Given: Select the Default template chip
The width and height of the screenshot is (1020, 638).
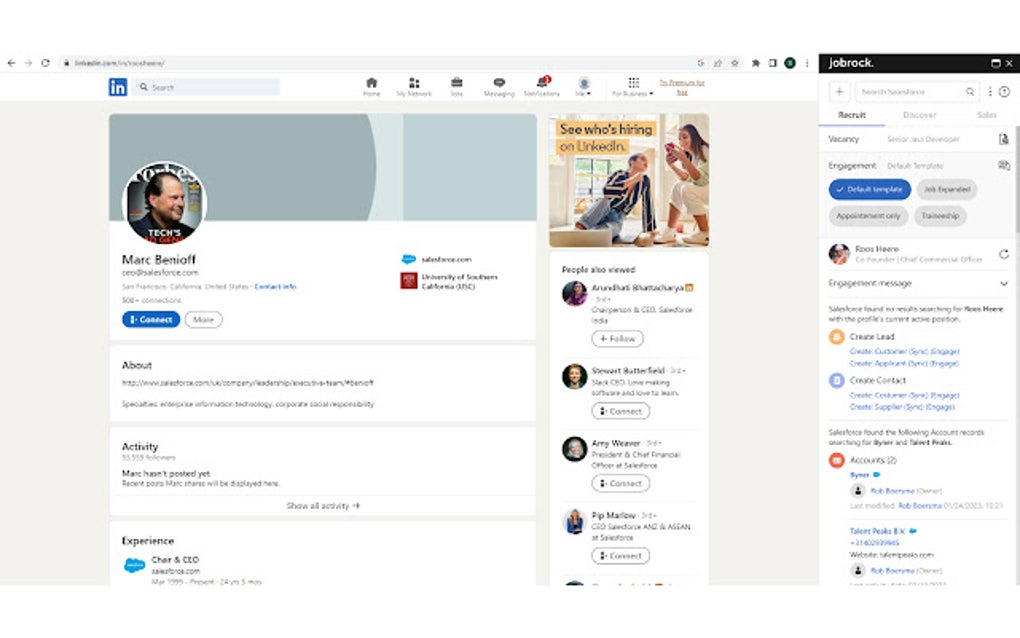Looking at the screenshot, I should tap(870, 189).
